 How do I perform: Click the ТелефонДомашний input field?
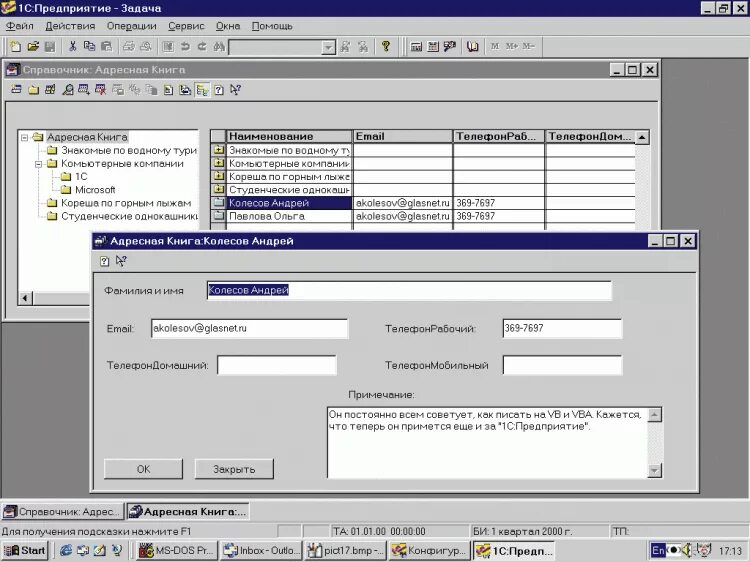click(276, 365)
